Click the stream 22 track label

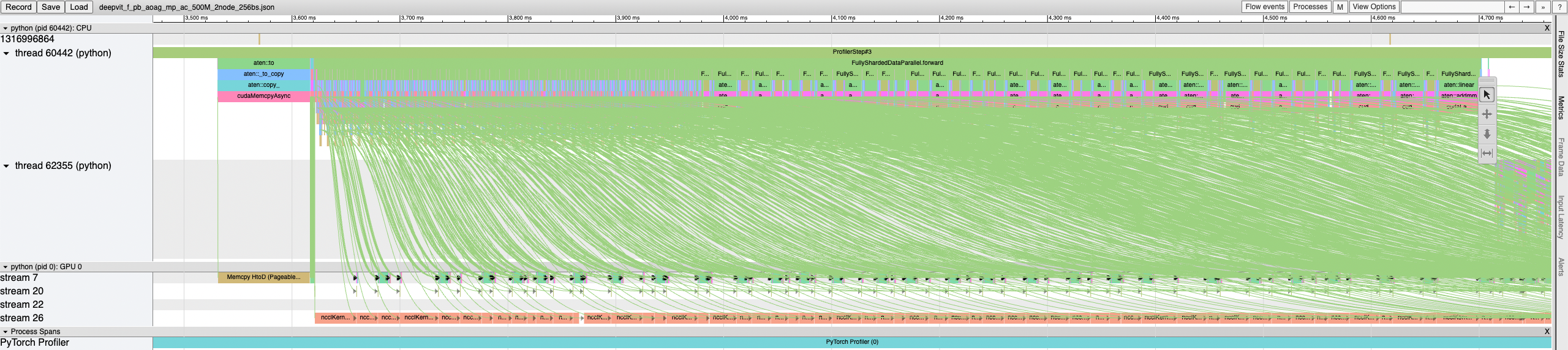tap(22, 305)
